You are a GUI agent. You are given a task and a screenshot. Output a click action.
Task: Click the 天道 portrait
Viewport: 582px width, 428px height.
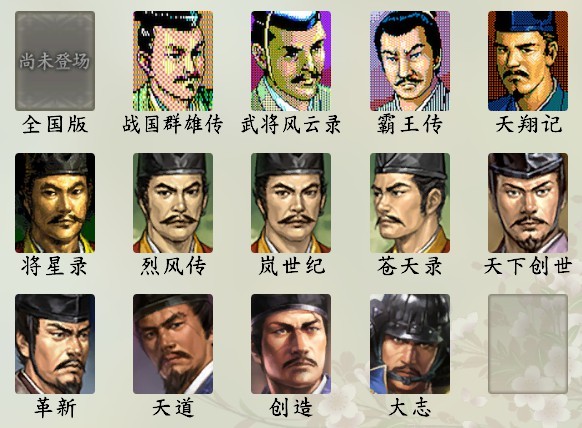[x=173, y=344]
